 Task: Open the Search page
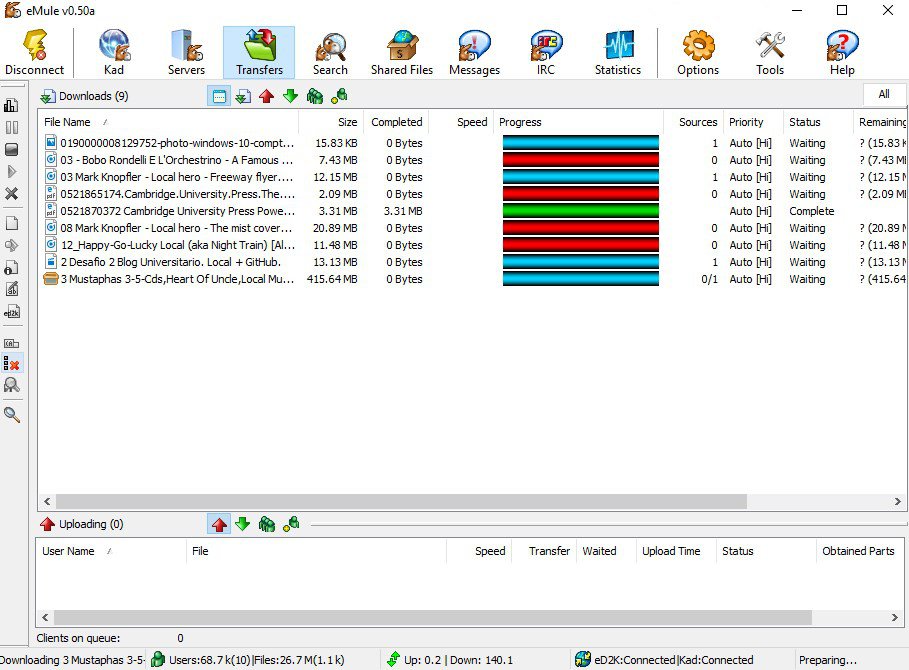point(330,52)
